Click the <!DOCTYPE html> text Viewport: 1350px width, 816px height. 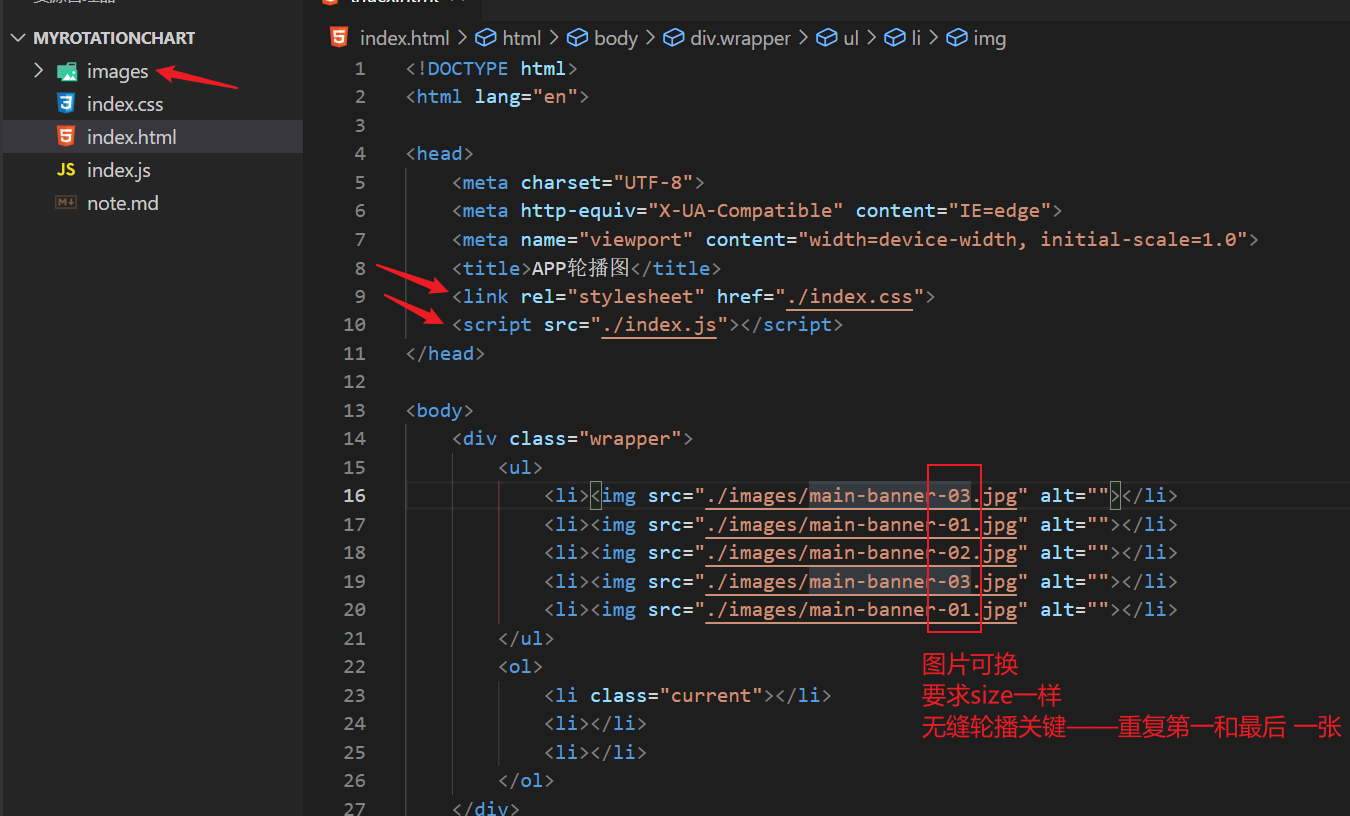pyautogui.click(x=492, y=69)
